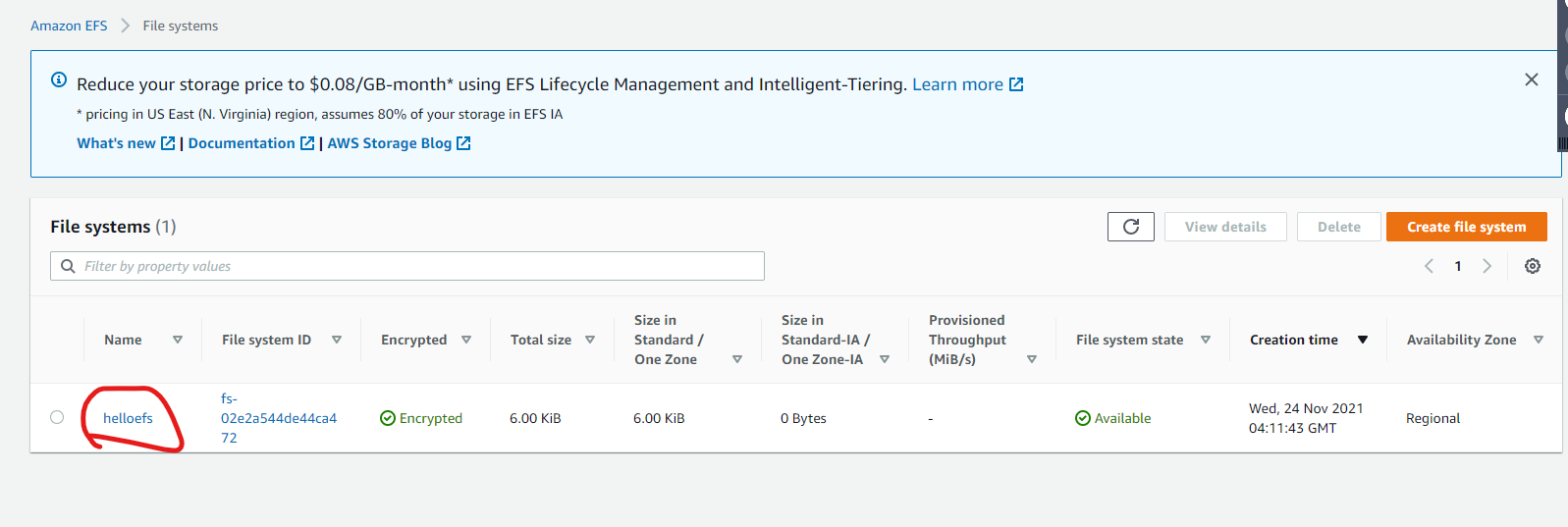The image size is (1568, 527).
Task: Open the helloefs file system link
Action: [128, 418]
